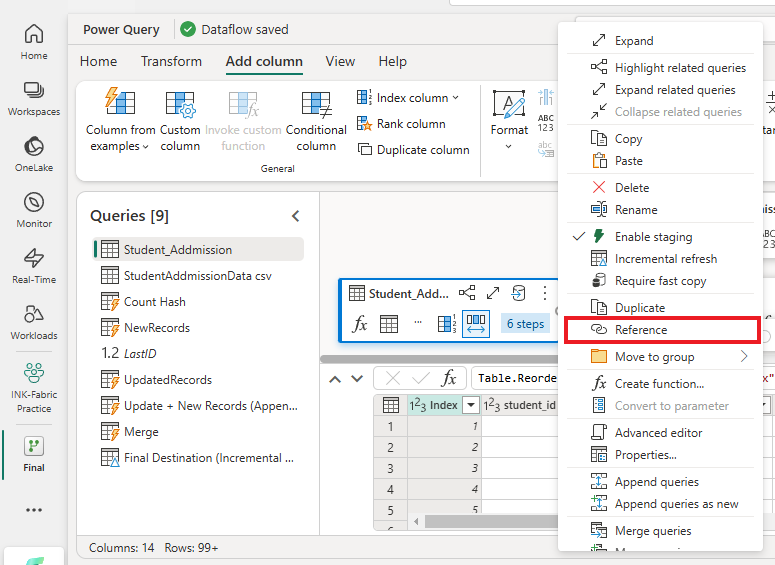Image resolution: width=775 pixels, height=565 pixels.
Task: Select Student_Addmission query
Action: click(199, 249)
